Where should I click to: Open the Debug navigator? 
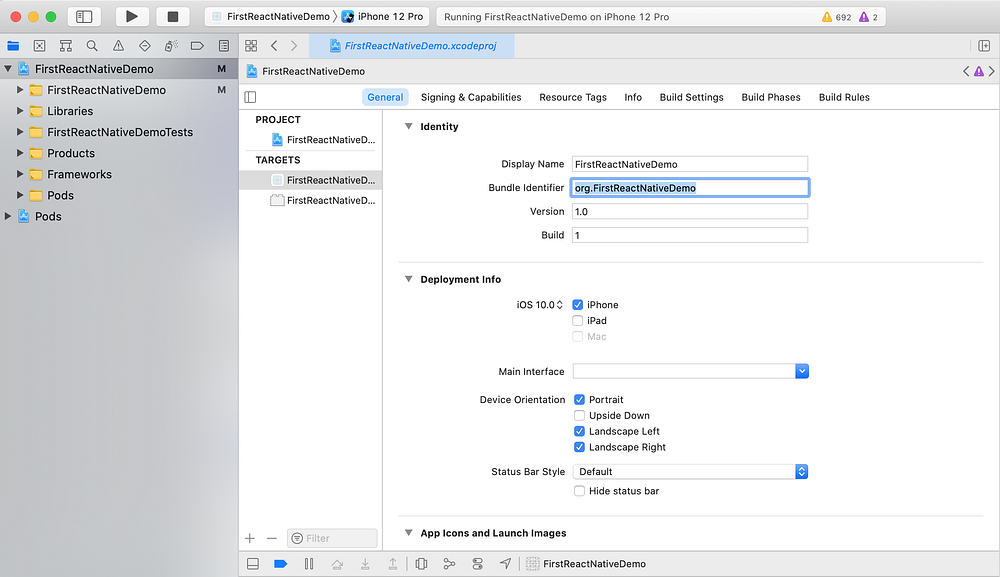171,46
